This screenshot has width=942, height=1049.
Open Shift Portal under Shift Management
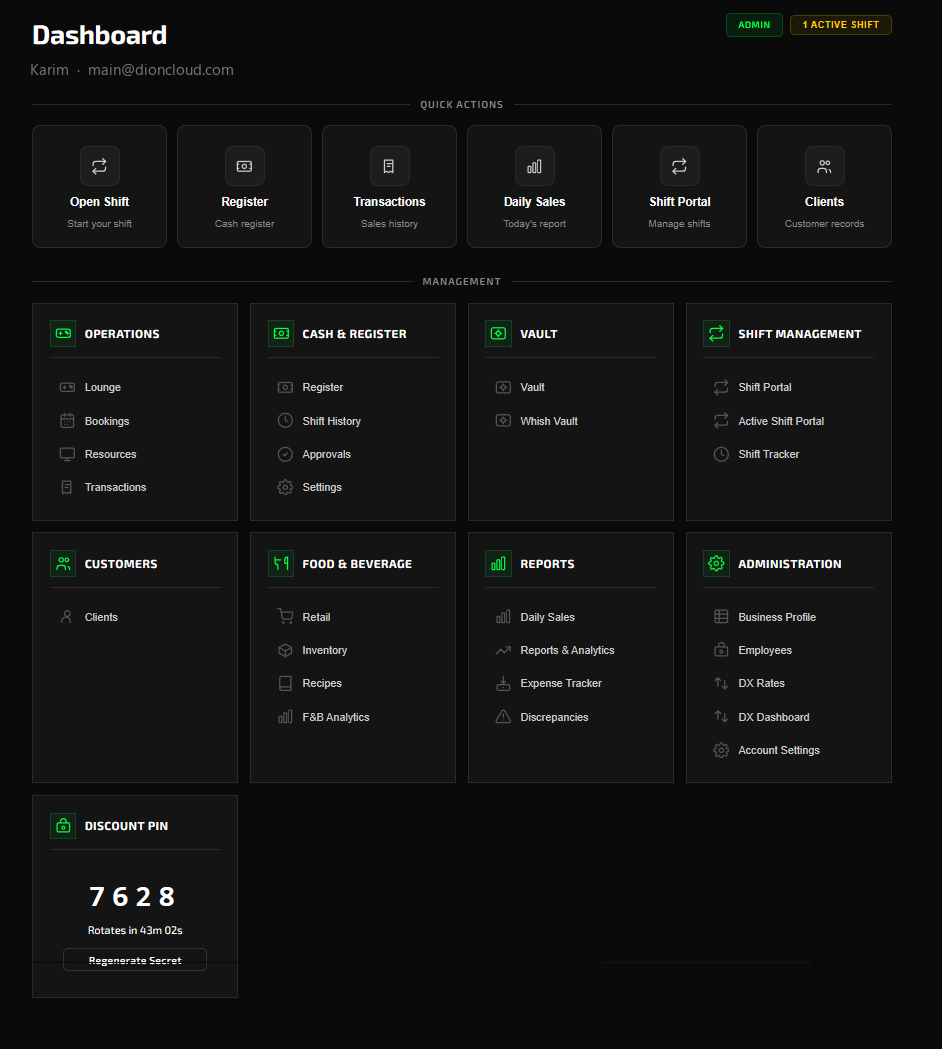click(x=765, y=387)
